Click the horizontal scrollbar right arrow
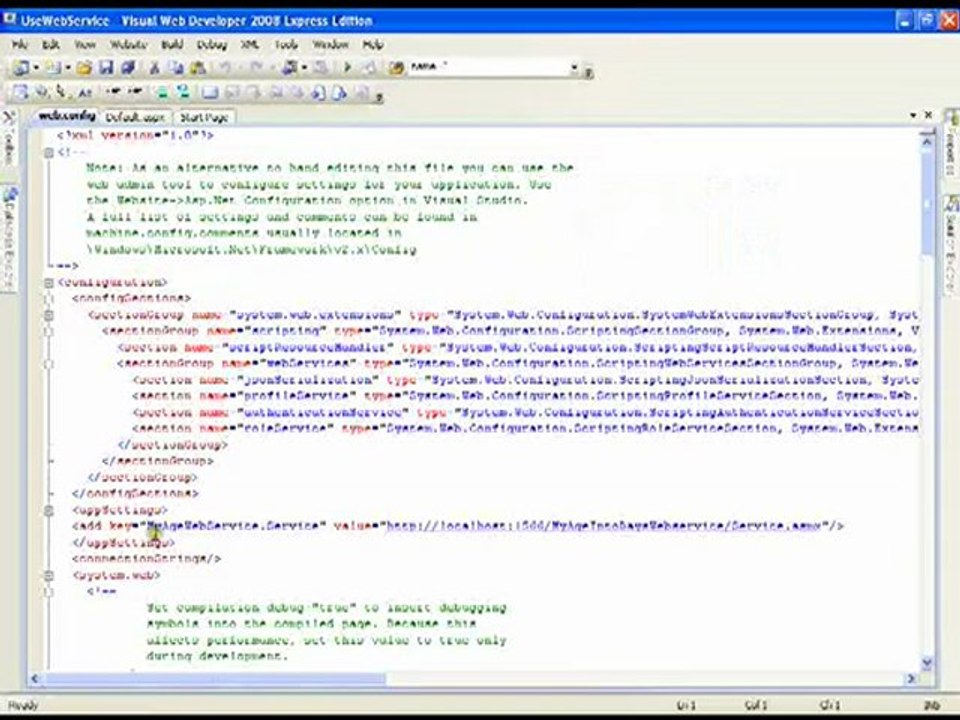 coord(911,678)
